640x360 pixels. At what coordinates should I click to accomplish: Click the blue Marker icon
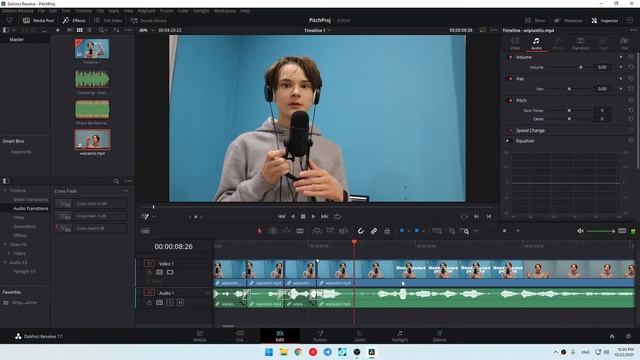(417, 231)
